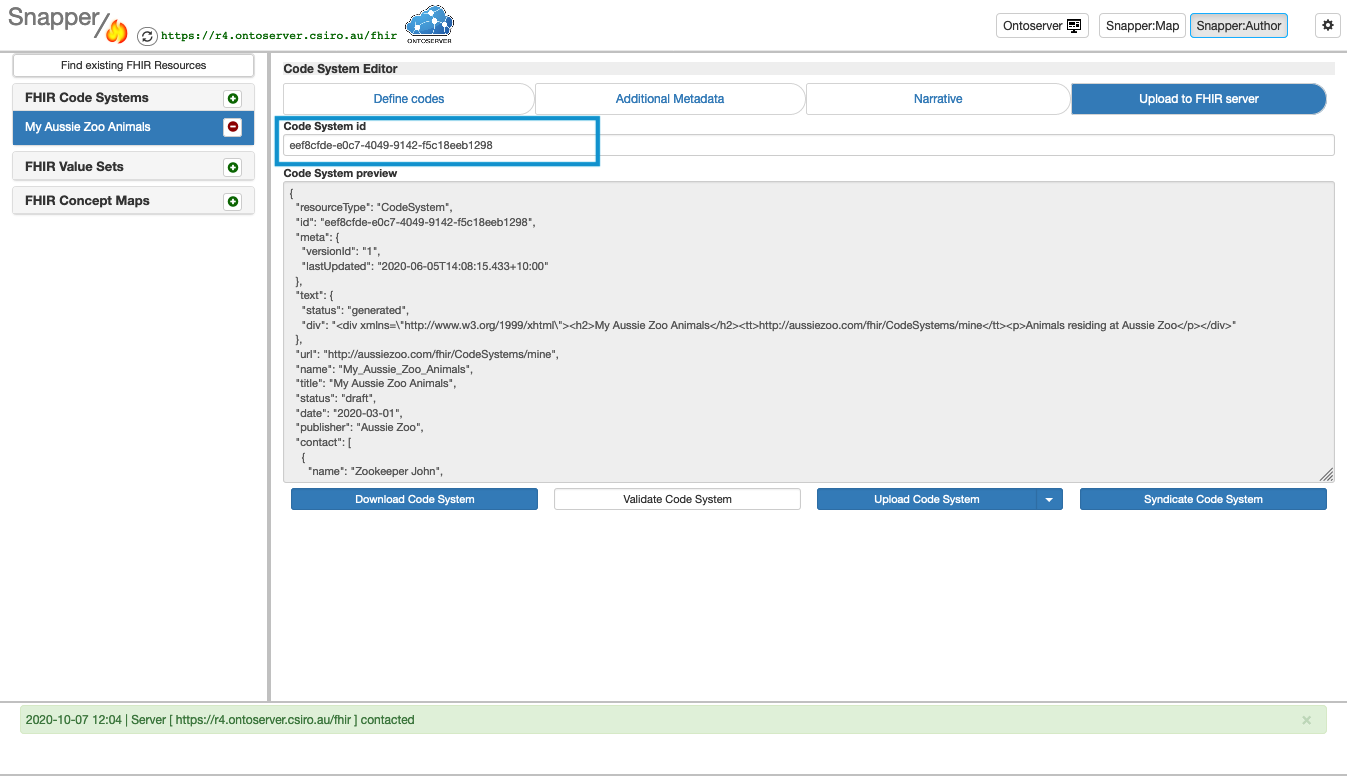Expand FHIR Concept Maps section header
The image size is (1347, 777).
(133, 201)
